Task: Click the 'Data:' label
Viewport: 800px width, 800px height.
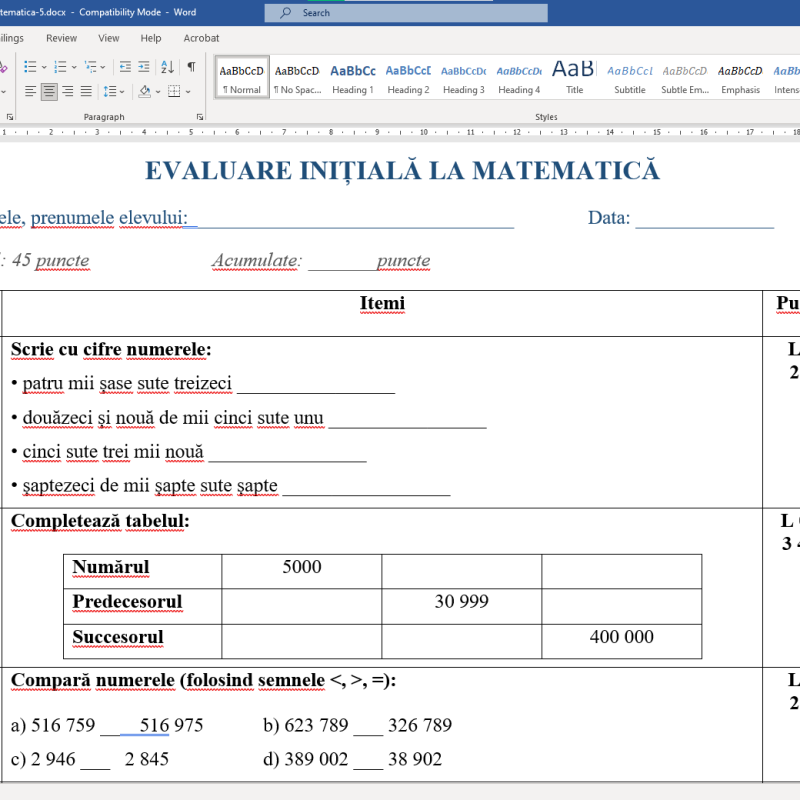Action: [609, 218]
